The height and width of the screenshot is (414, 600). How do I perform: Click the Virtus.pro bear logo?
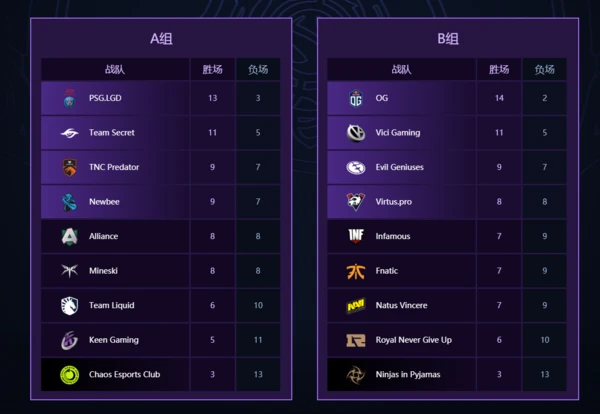(x=356, y=202)
